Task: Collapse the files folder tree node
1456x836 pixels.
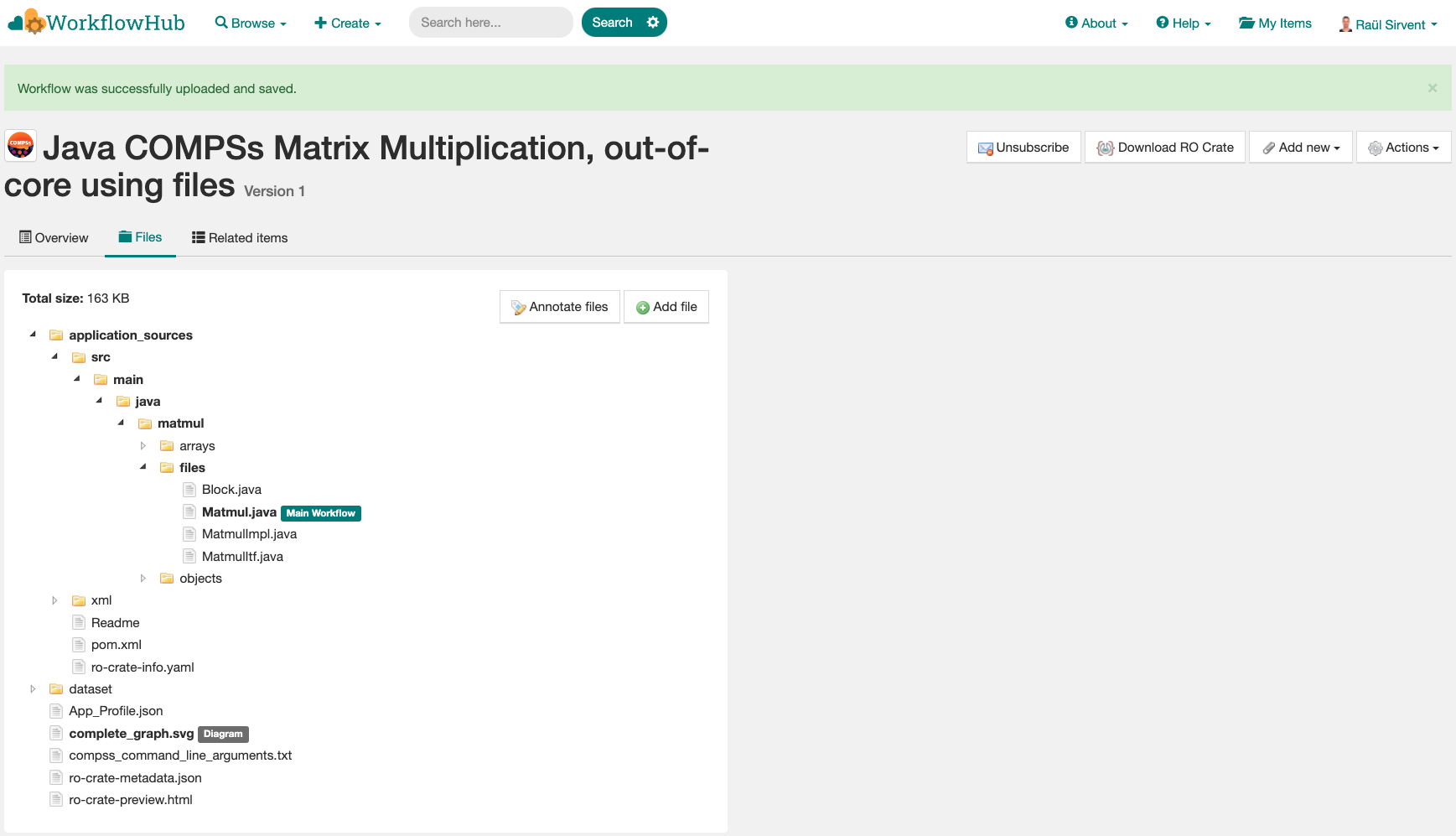Action: (x=143, y=467)
